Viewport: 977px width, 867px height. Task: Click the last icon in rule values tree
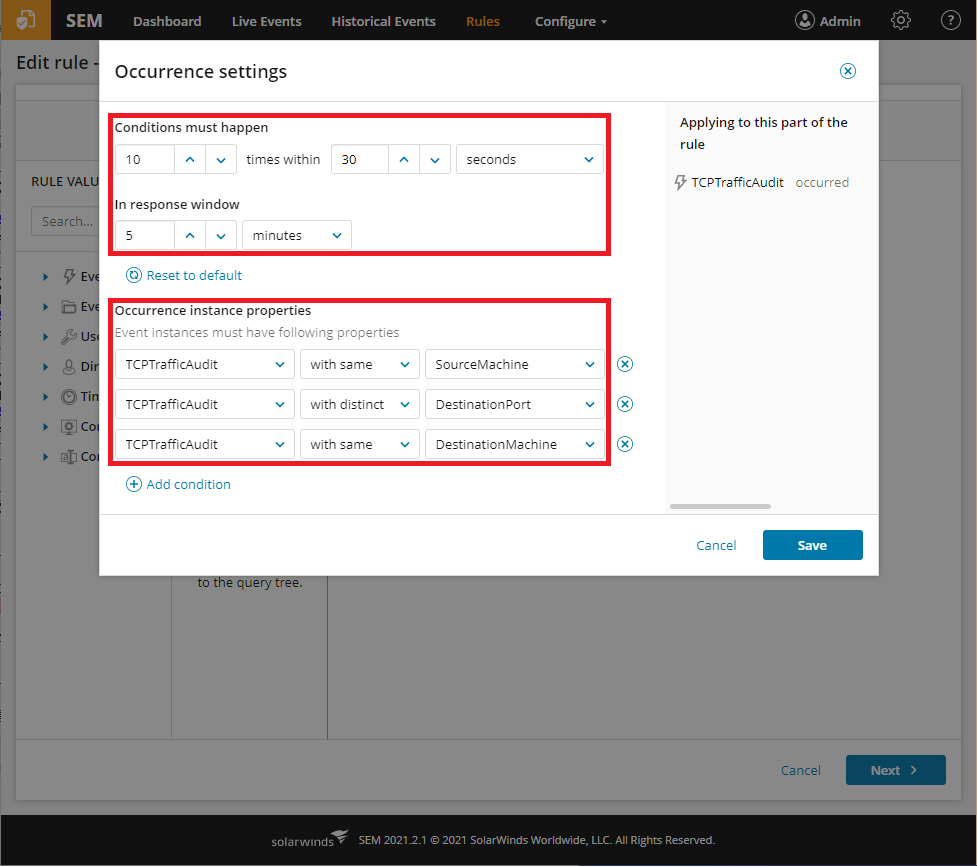[x=69, y=456]
